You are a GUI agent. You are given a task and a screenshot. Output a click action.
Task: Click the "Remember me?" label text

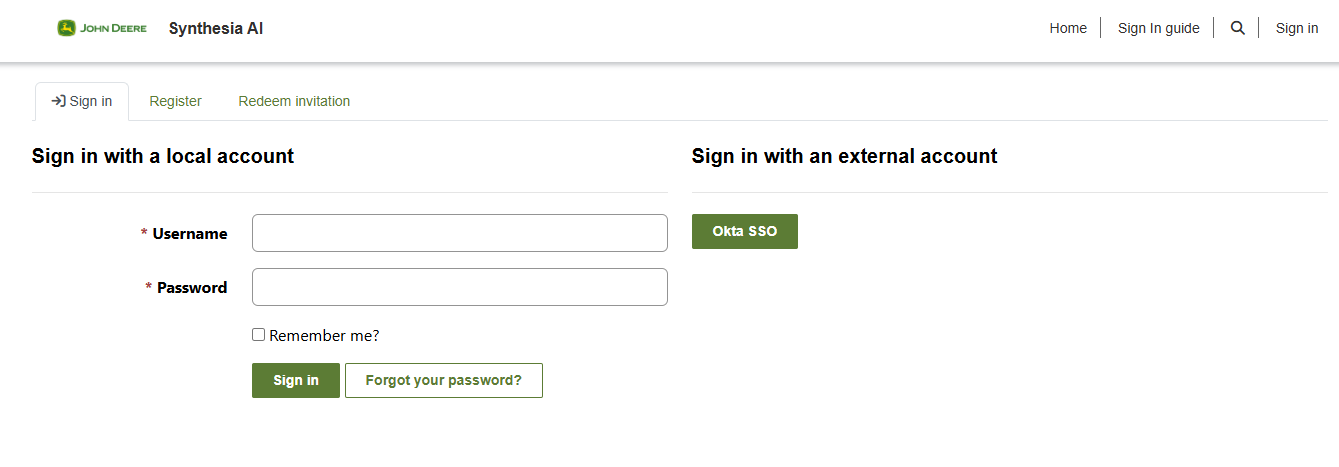click(x=324, y=336)
